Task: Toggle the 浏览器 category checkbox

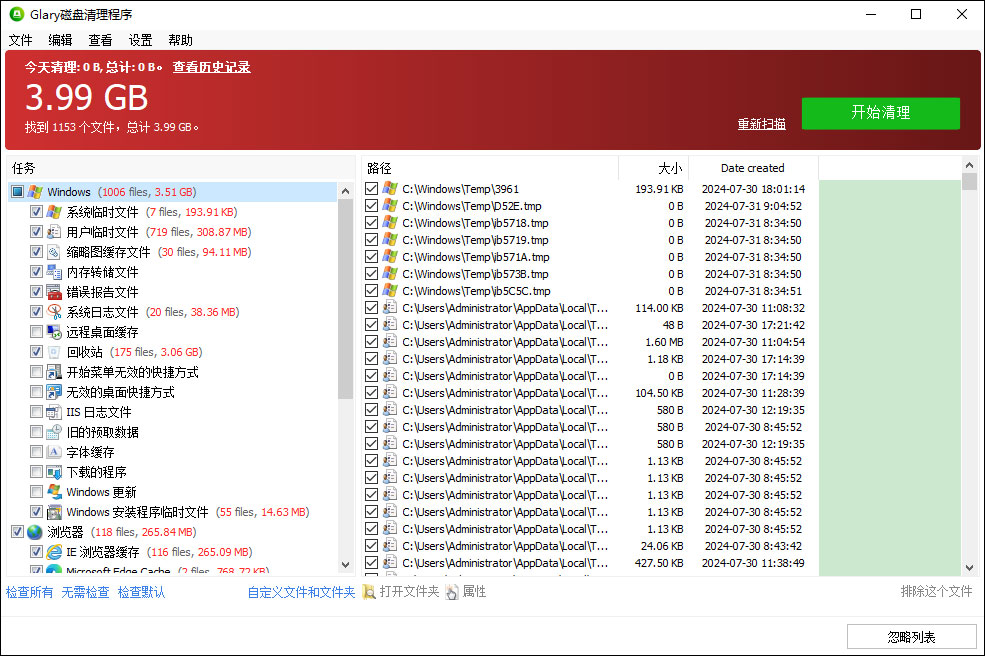Action: [18, 532]
